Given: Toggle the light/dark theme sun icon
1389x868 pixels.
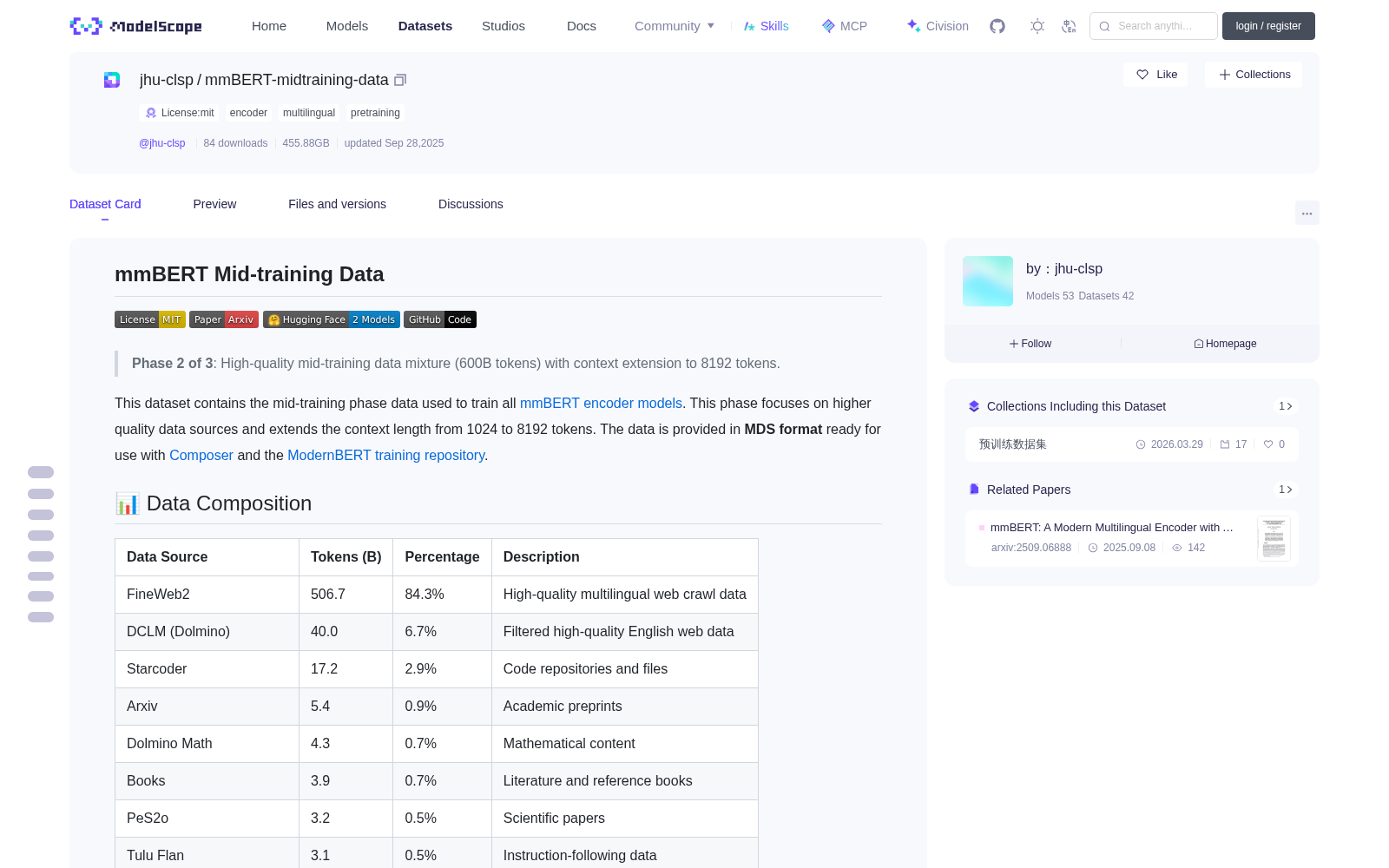Looking at the screenshot, I should pos(1037,26).
